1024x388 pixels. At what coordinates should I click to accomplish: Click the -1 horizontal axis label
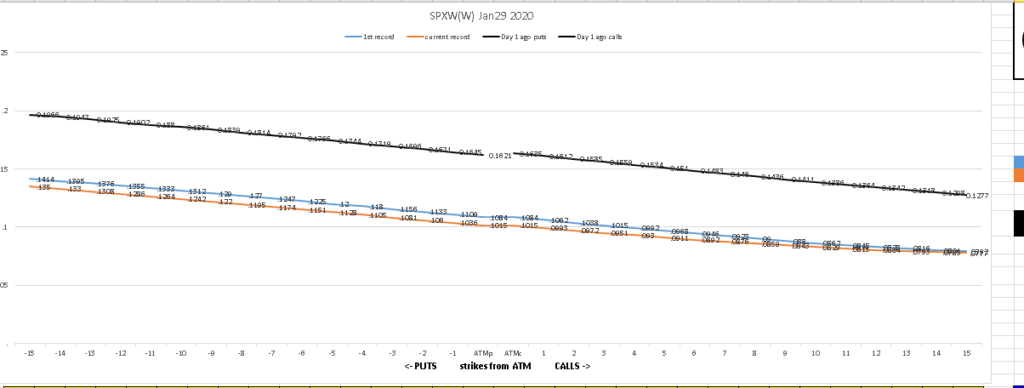[x=454, y=353]
